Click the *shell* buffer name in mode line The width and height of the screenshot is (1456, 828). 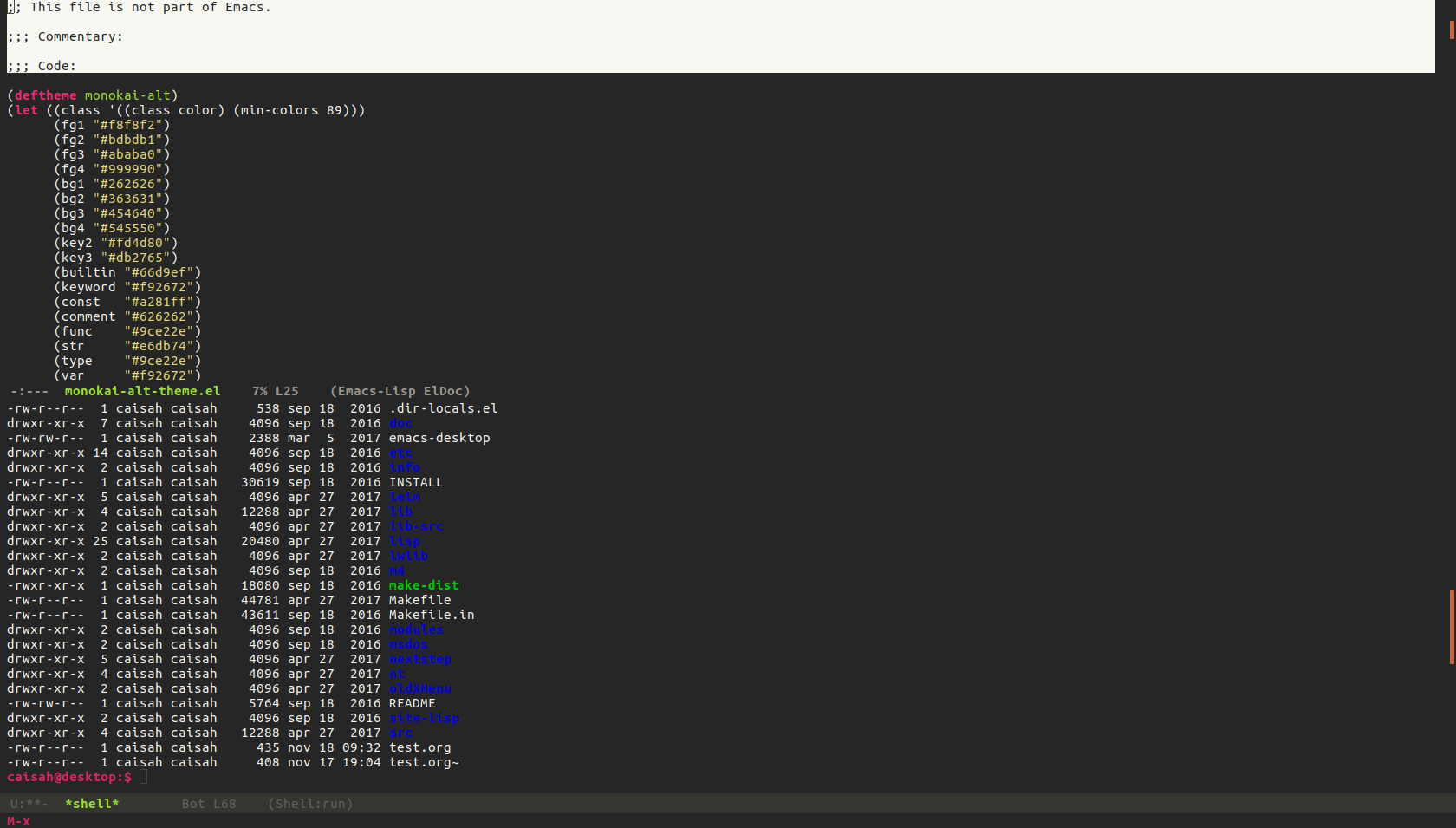point(92,804)
